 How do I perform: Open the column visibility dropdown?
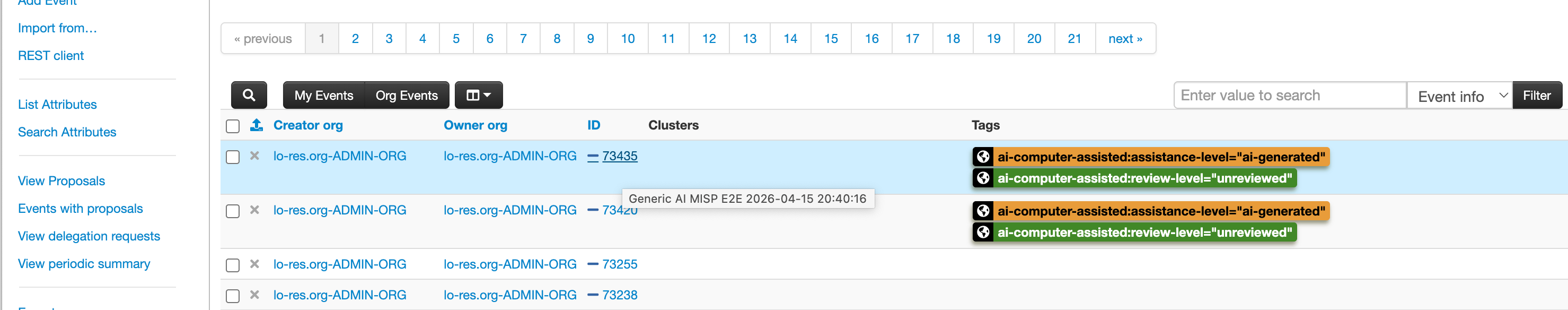point(478,95)
